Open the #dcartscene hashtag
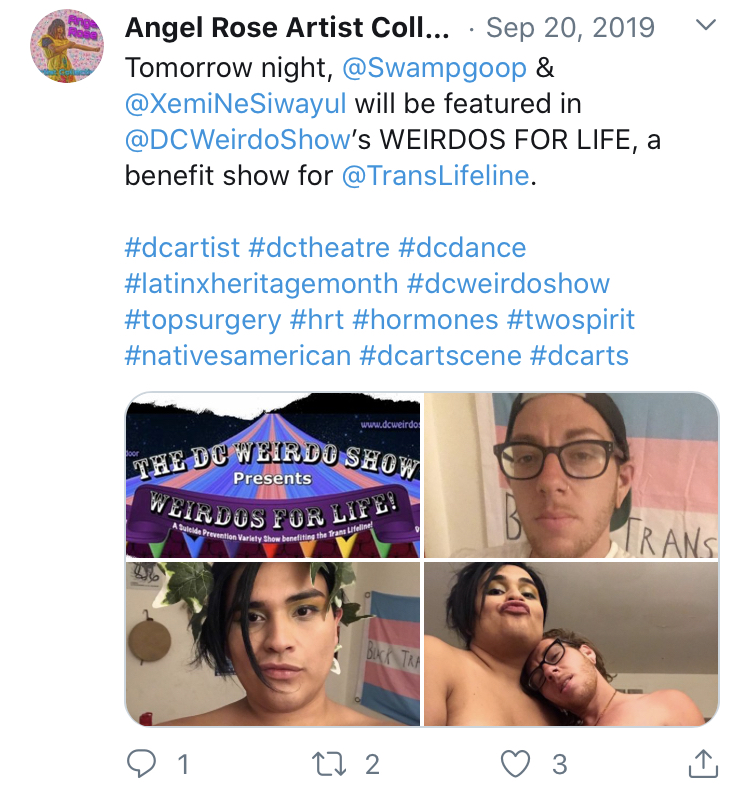Viewport: 750px width, 805px height. click(440, 355)
